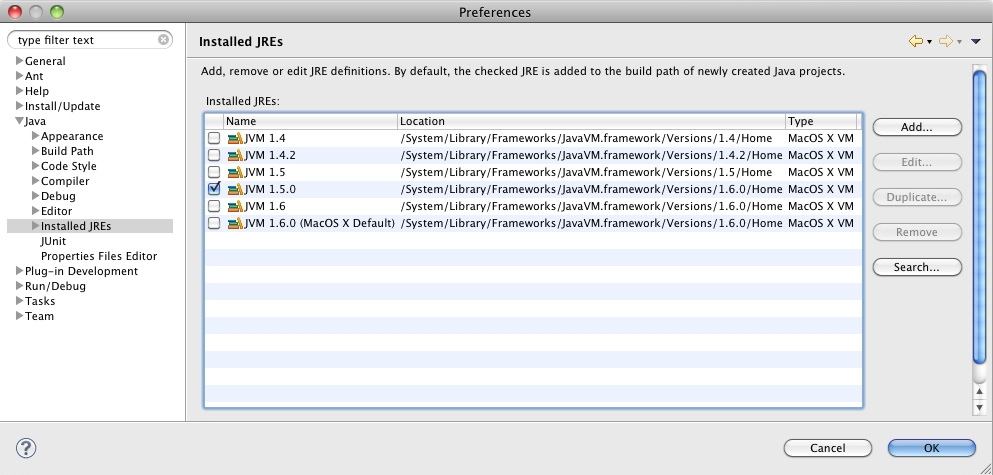993x475 pixels.
Task: Click the Search... button
Action: pyautogui.click(x=916, y=267)
